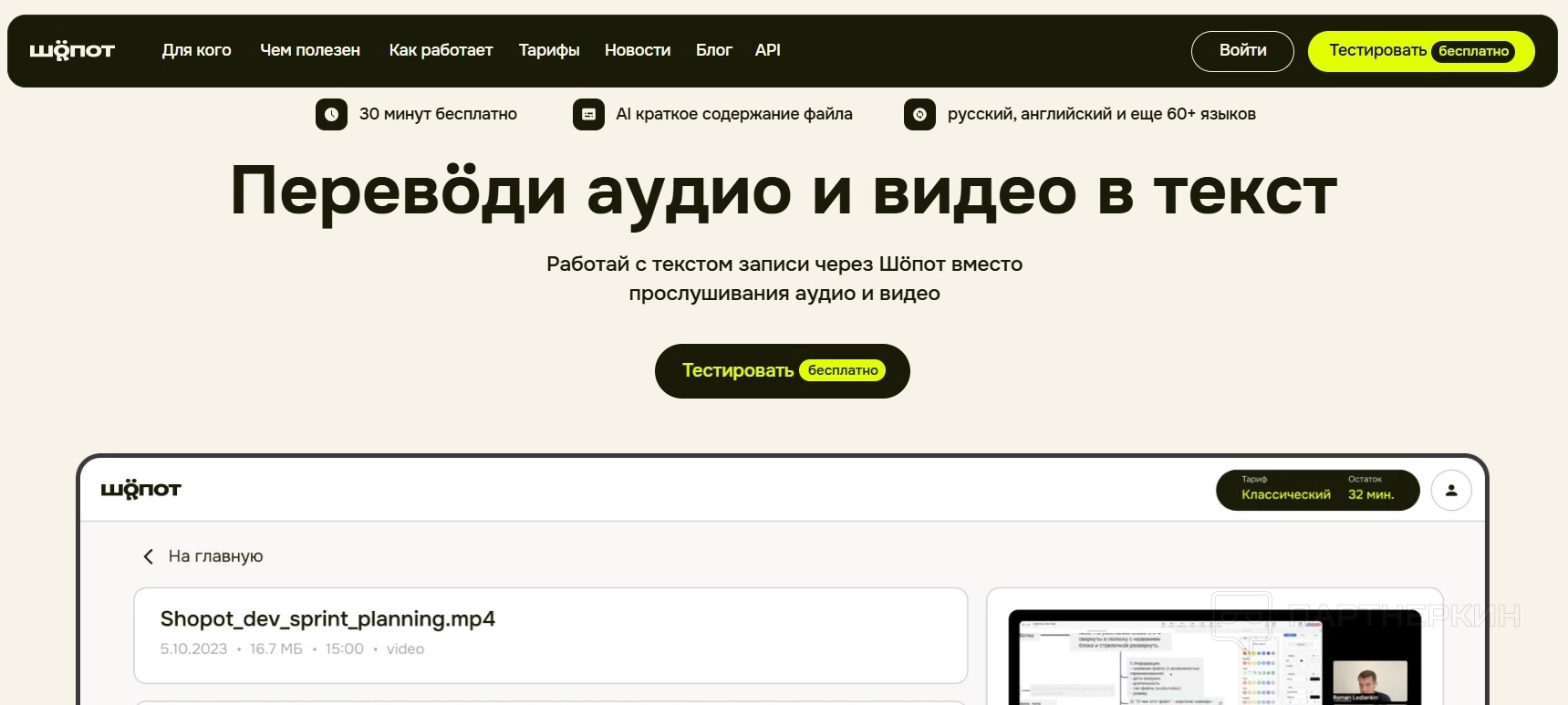Click the Классический tariff and balance badge
The height and width of the screenshot is (705, 1568).
coord(1318,490)
